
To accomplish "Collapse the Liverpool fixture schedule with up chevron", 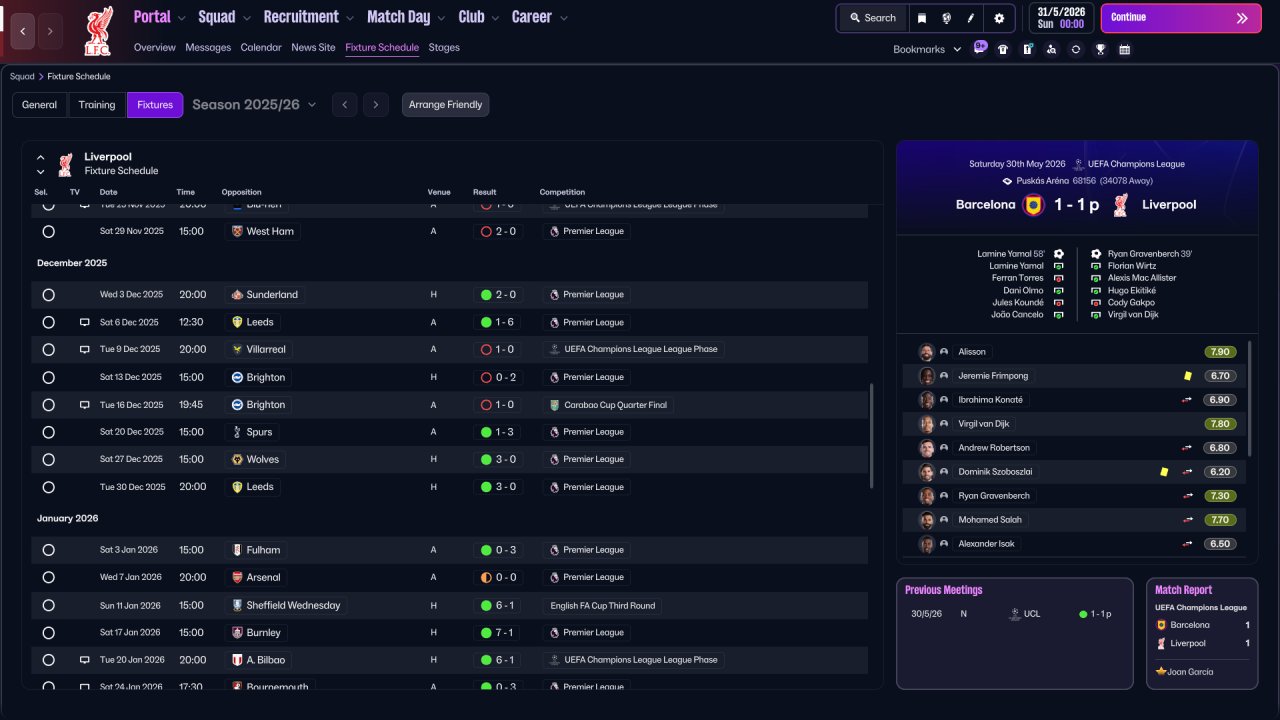I will point(41,157).
